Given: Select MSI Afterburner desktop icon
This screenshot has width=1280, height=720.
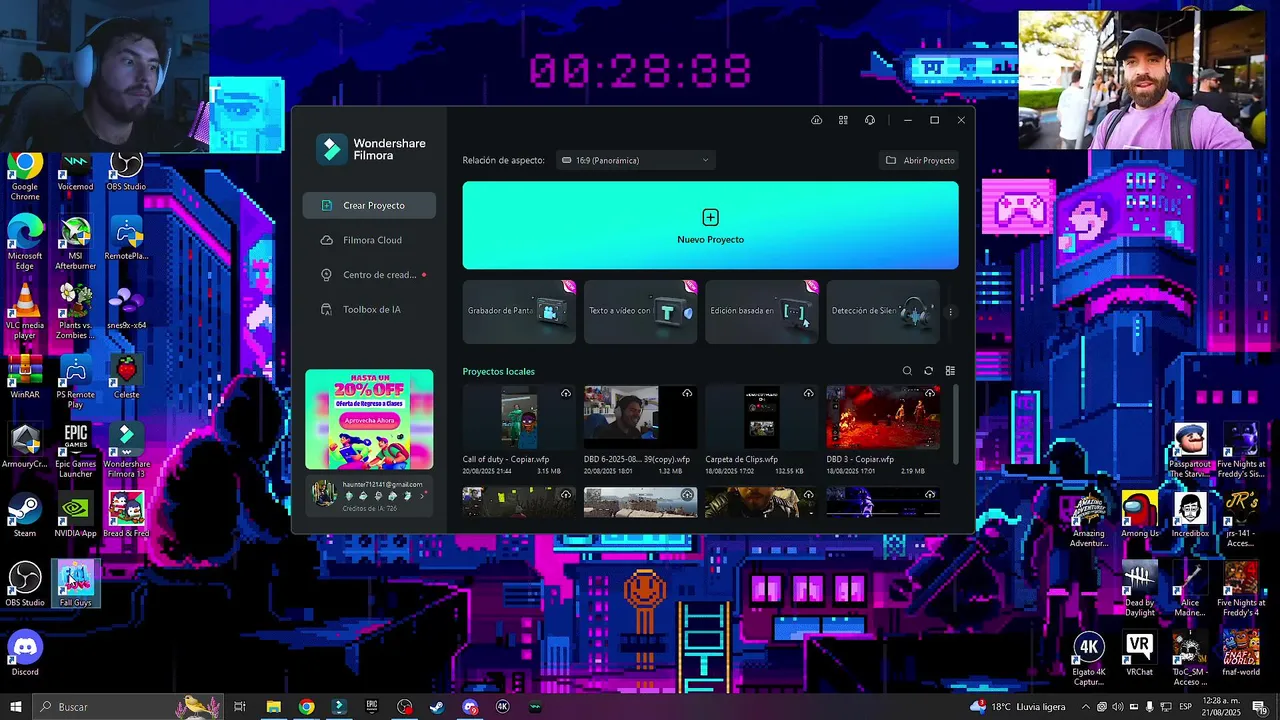Looking at the screenshot, I should pyautogui.click(x=75, y=243).
